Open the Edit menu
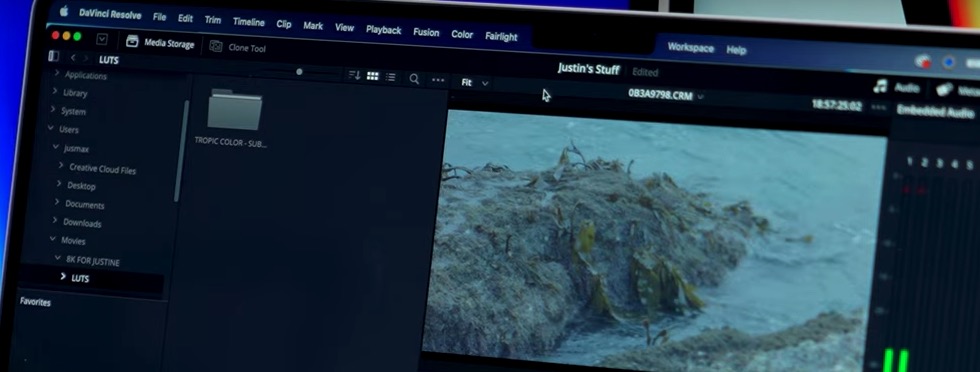Screen dimensions: 980x372 click(185, 18)
